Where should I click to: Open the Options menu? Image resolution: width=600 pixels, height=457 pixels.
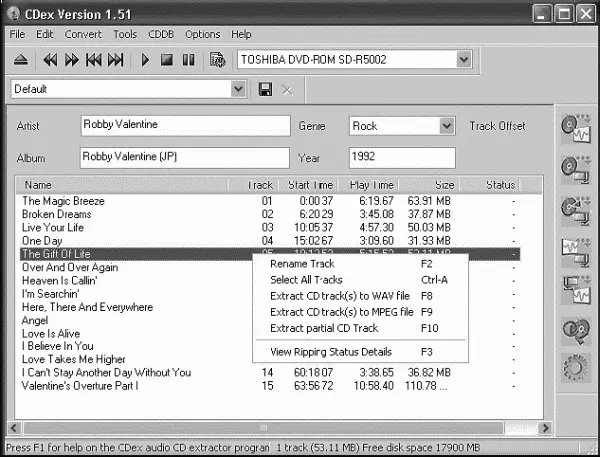point(202,34)
